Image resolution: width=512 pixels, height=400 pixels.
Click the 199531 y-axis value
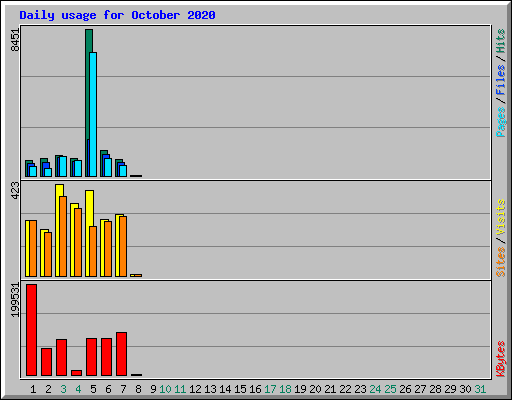coord(15,300)
